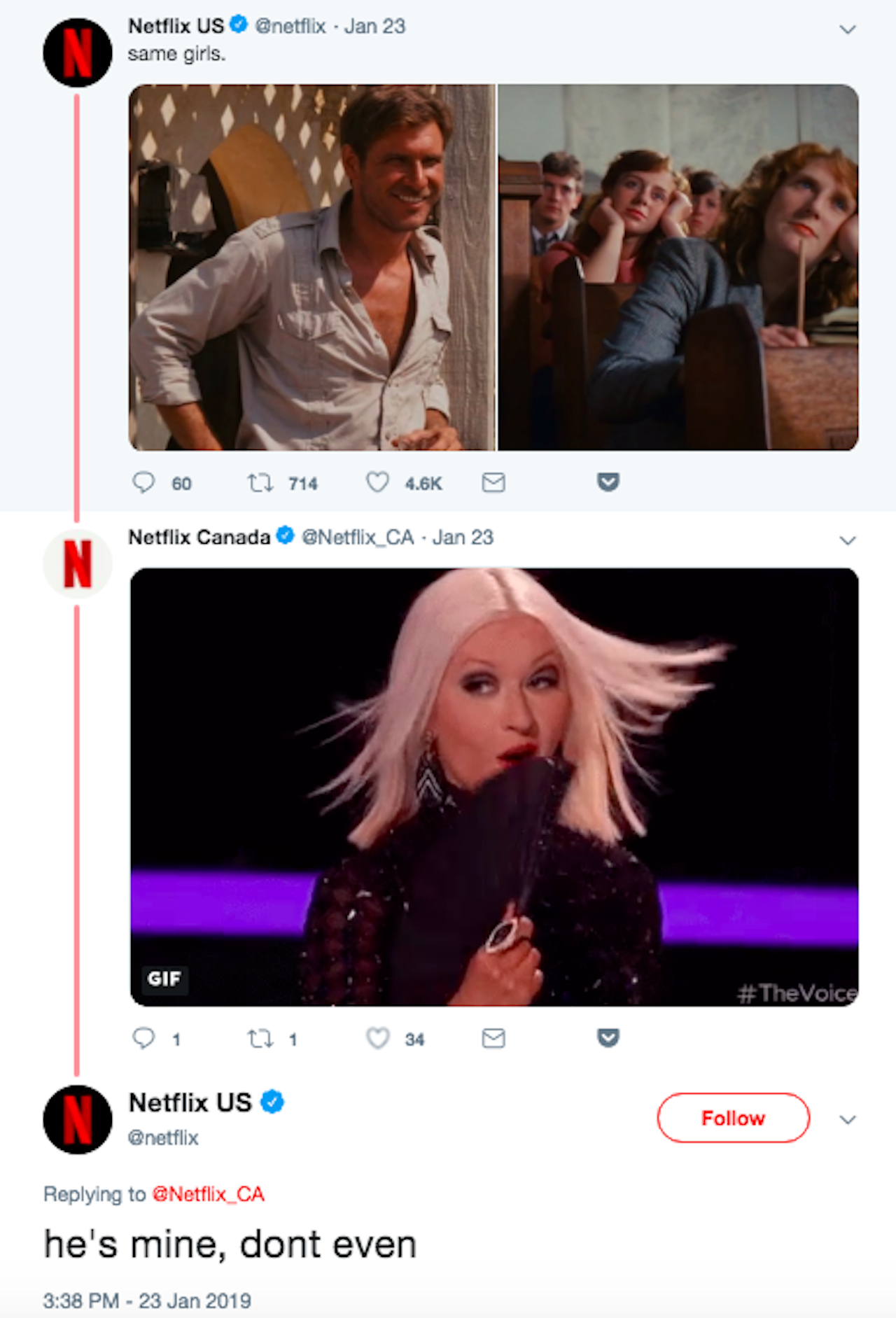Open Netflix Canada profile name
896x1318 pixels.
(x=199, y=537)
